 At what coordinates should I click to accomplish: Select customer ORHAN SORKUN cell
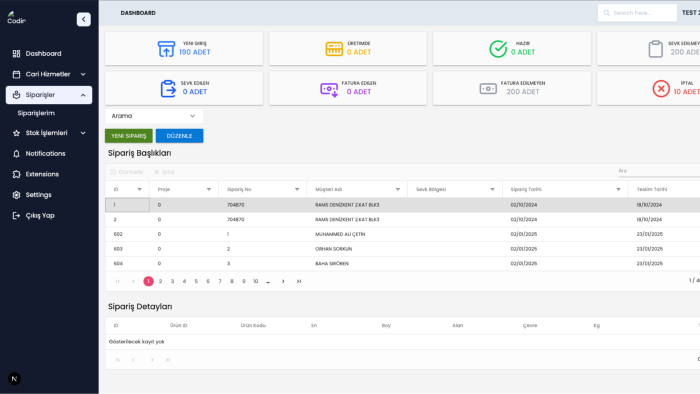click(x=357, y=249)
